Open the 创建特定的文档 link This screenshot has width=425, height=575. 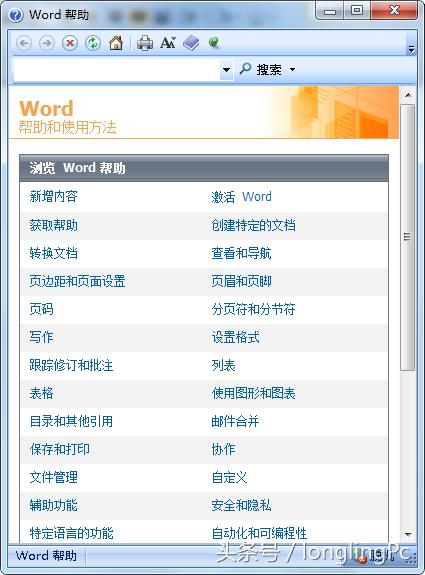point(253,225)
